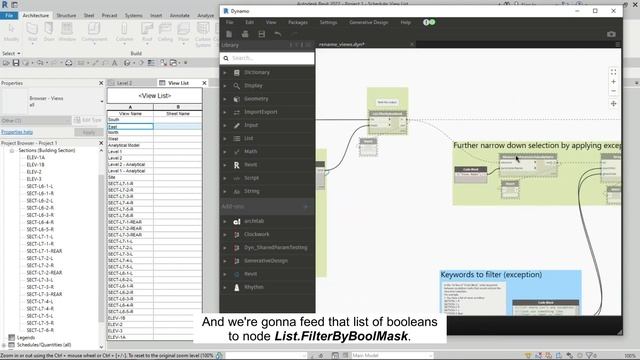Expand the Math library category
Screen dimensions: 640x360
point(225,151)
